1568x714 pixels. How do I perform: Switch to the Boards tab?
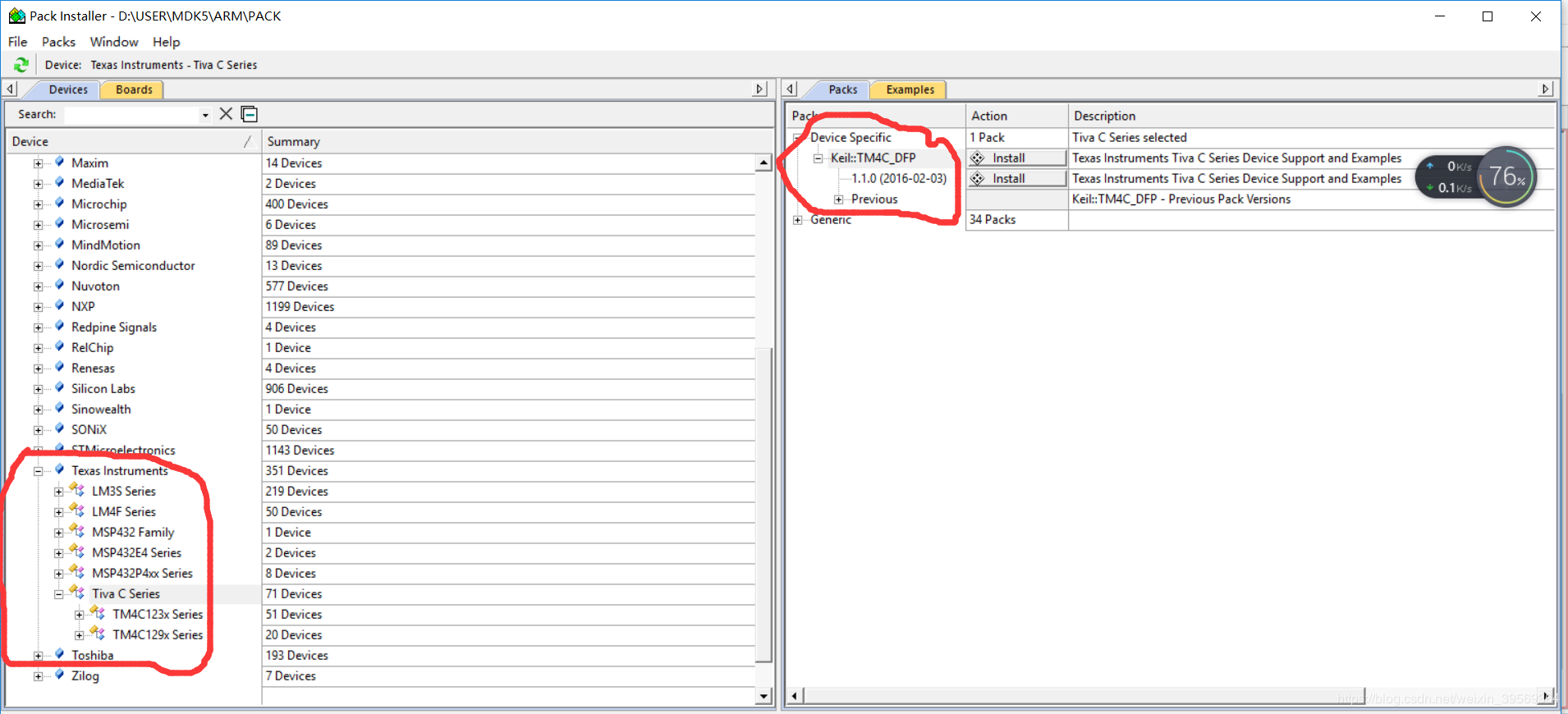tap(134, 89)
